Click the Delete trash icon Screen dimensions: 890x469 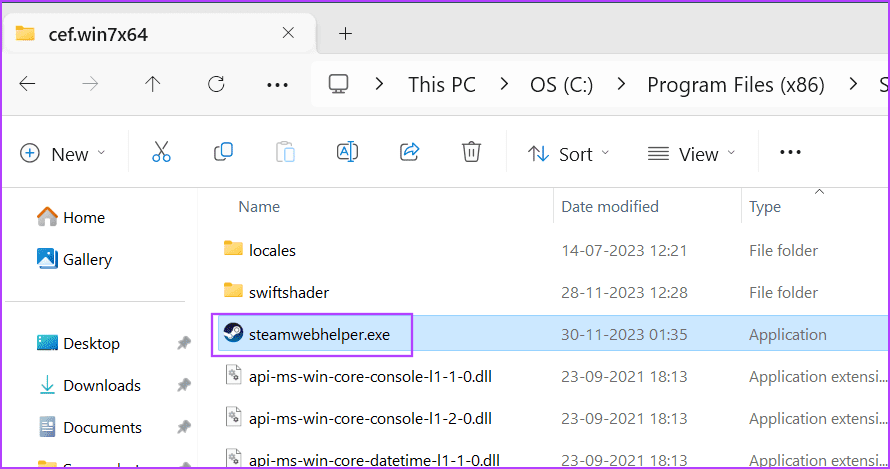pyautogui.click(x=471, y=153)
